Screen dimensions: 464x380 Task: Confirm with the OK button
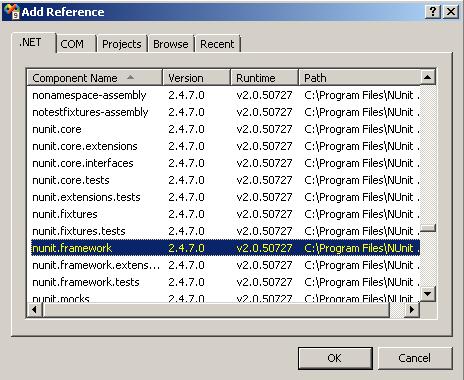(x=335, y=358)
